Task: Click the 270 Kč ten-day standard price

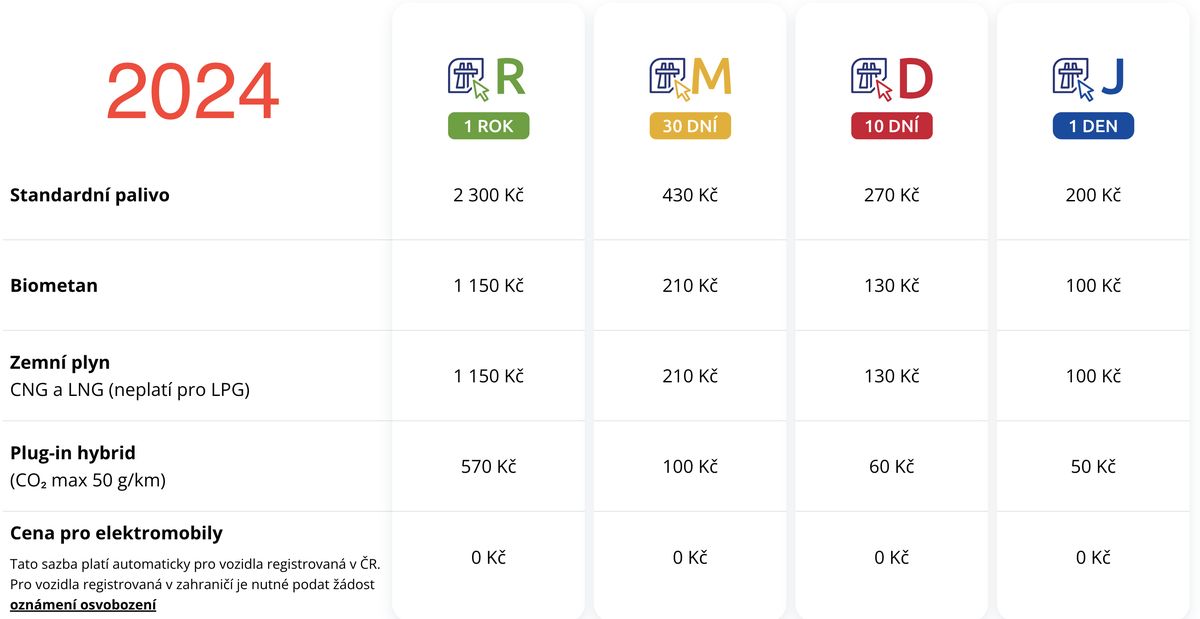Action: 892,195
